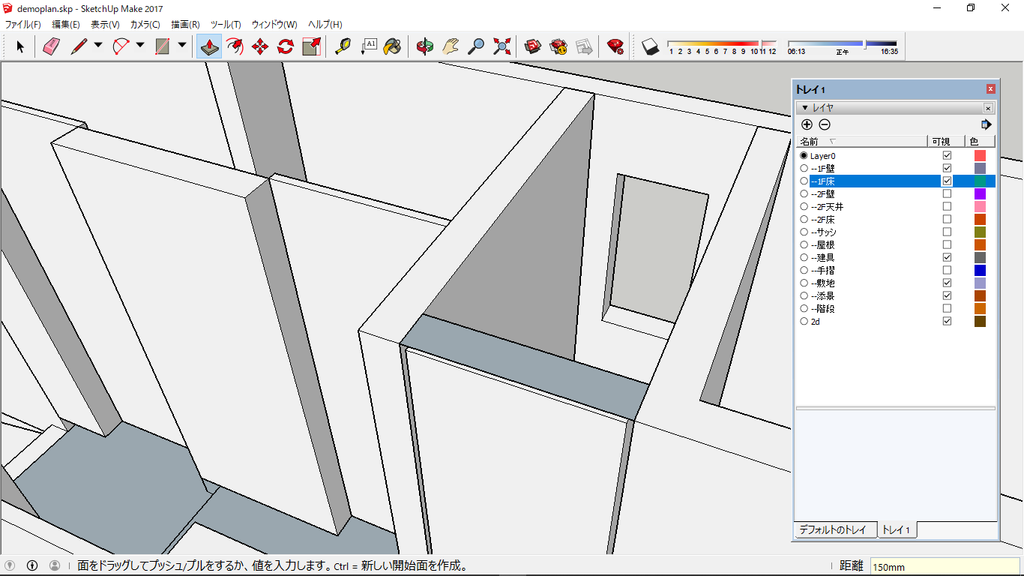The width and height of the screenshot is (1024, 576).
Task: Click the Send to LayOut icon
Action: click(584, 46)
